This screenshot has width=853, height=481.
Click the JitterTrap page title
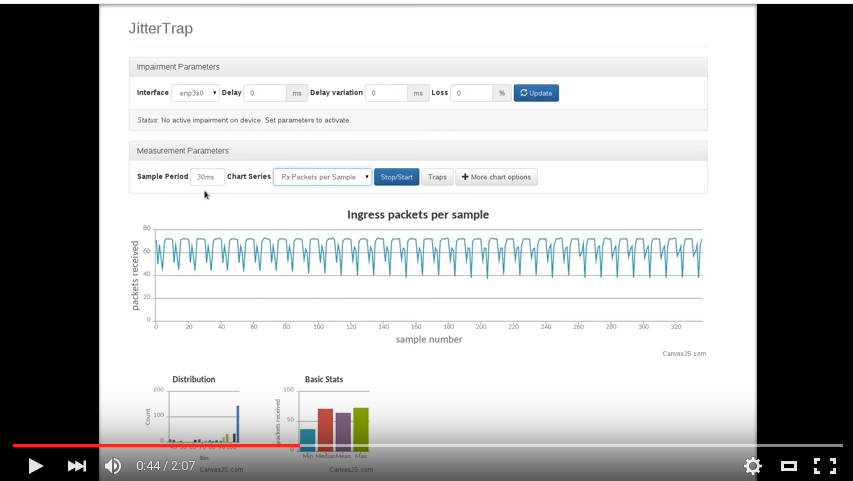pyautogui.click(x=161, y=28)
